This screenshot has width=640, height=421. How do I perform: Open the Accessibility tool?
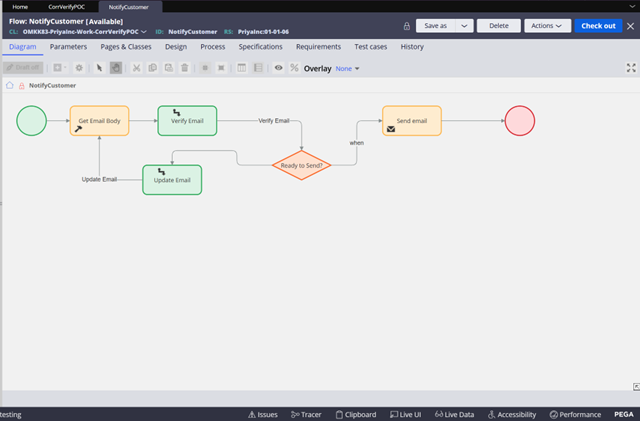coord(512,414)
